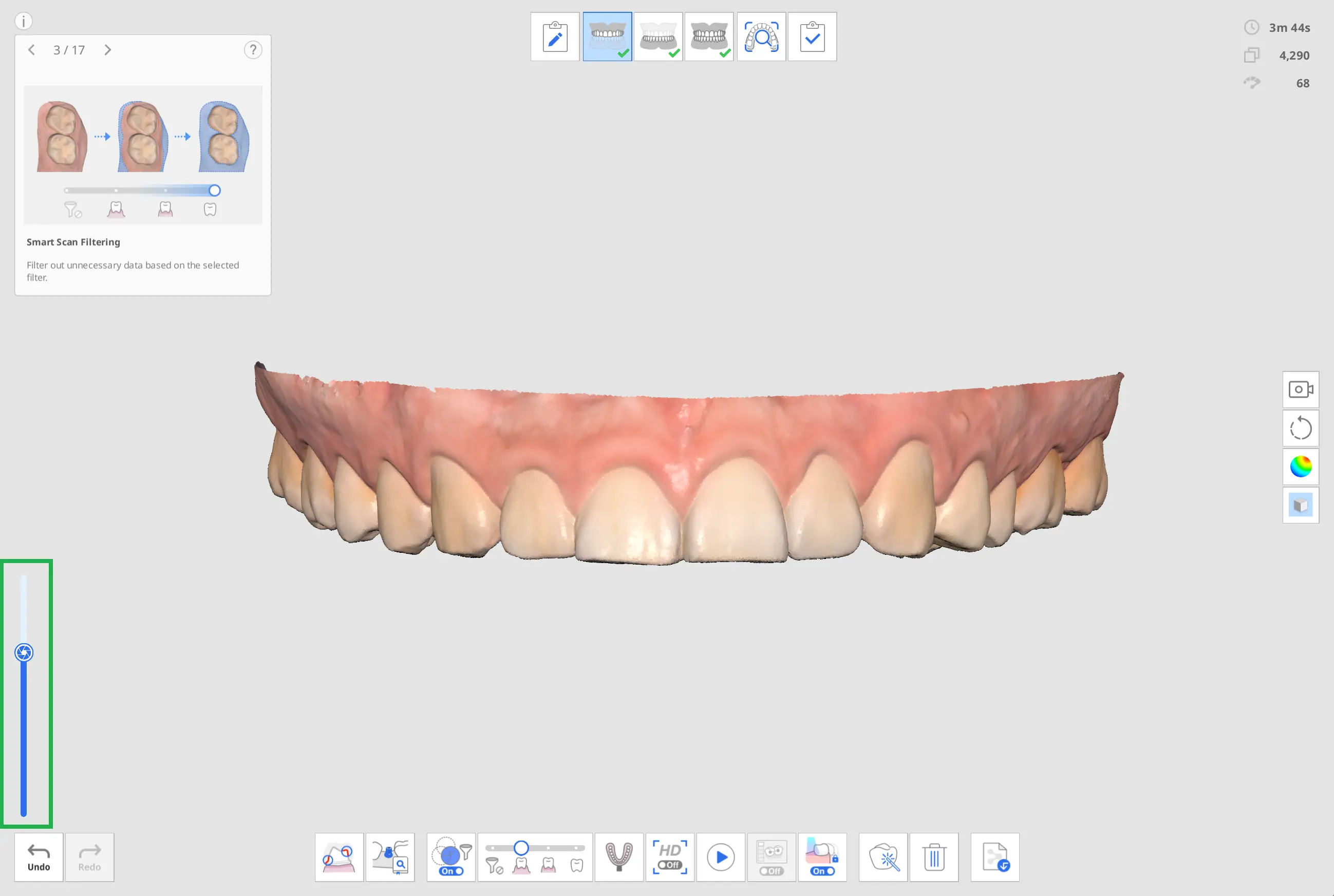This screenshot has height=896, width=1334.
Task: Open help question mark in tutorial panel
Action: point(253,50)
